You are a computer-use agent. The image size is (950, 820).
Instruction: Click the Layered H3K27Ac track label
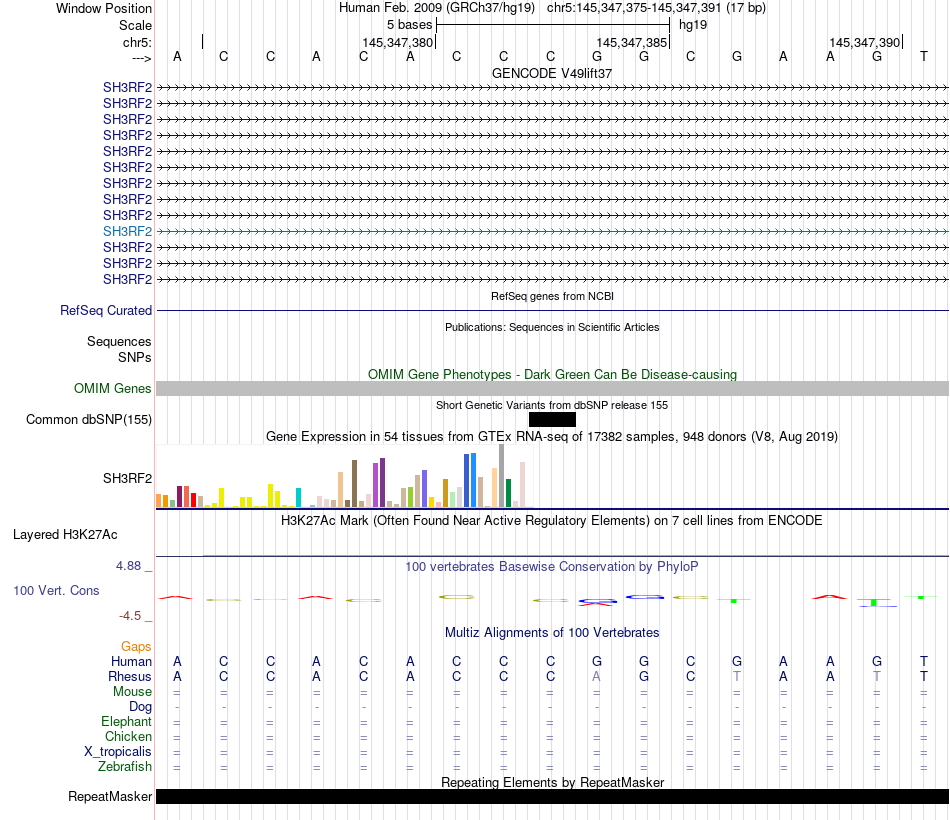pos(65,535)
